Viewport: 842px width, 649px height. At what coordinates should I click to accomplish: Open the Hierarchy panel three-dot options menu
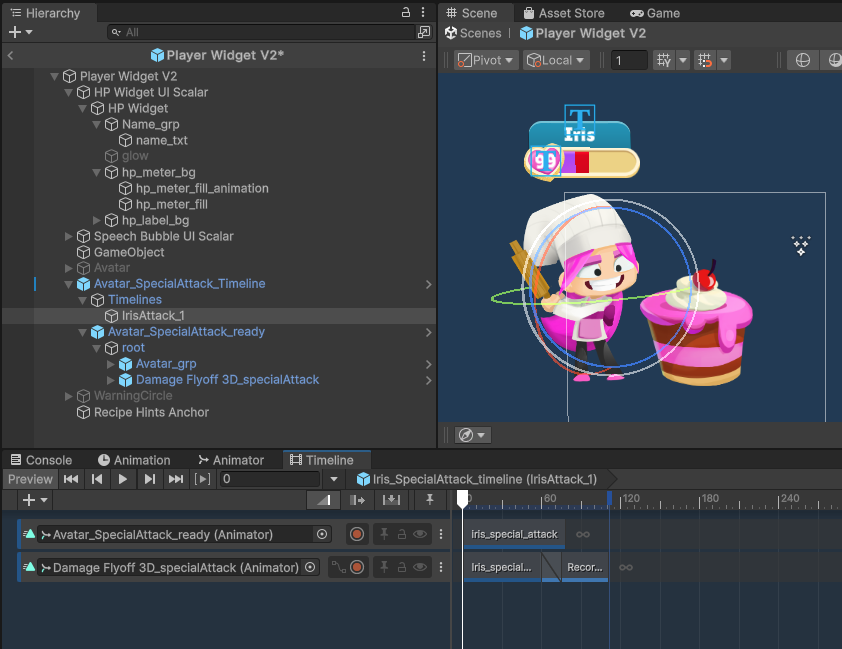[x=423, y=12]
